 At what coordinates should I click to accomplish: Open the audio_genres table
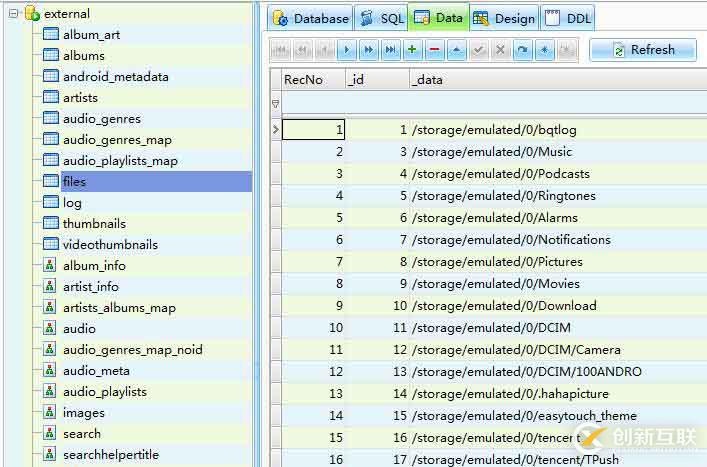tap(102, 119)
